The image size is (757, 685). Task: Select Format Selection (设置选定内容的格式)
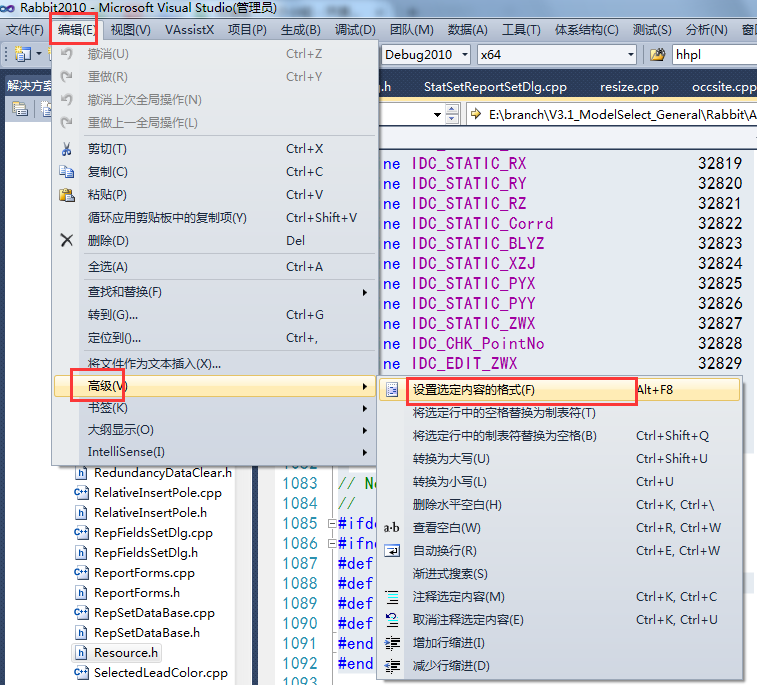point(560,390)
